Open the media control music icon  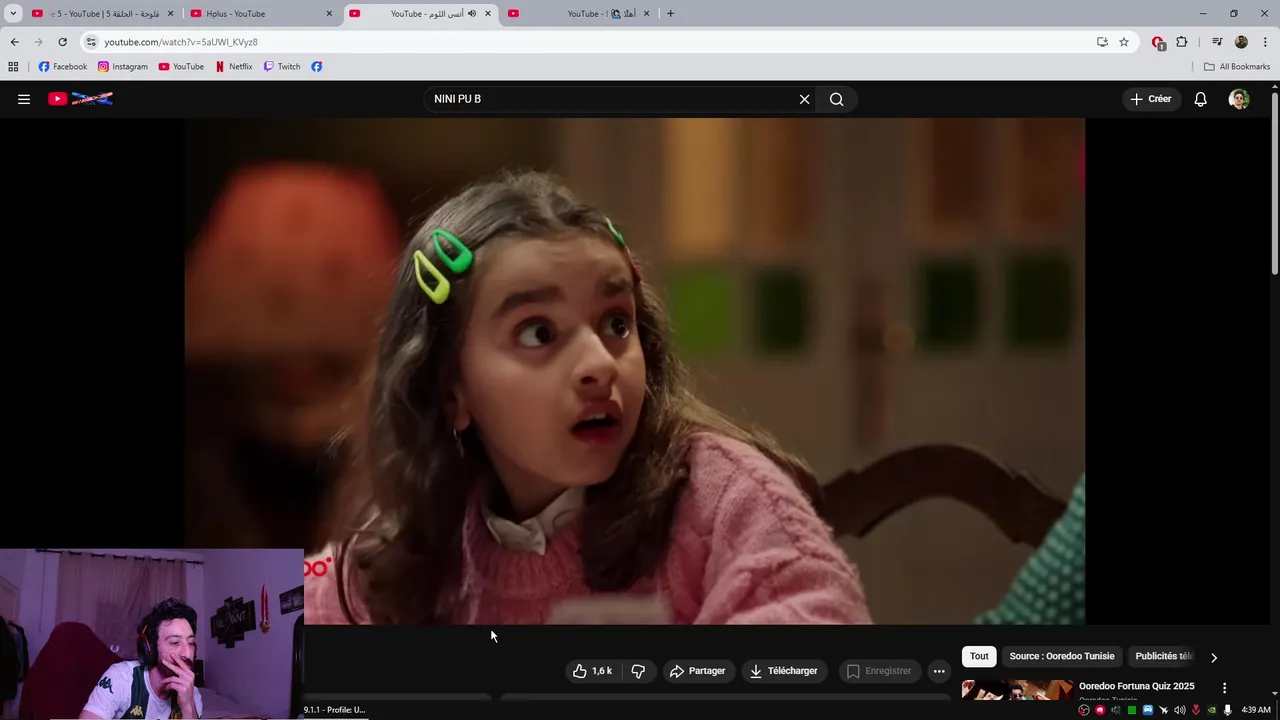[1217, 42]
